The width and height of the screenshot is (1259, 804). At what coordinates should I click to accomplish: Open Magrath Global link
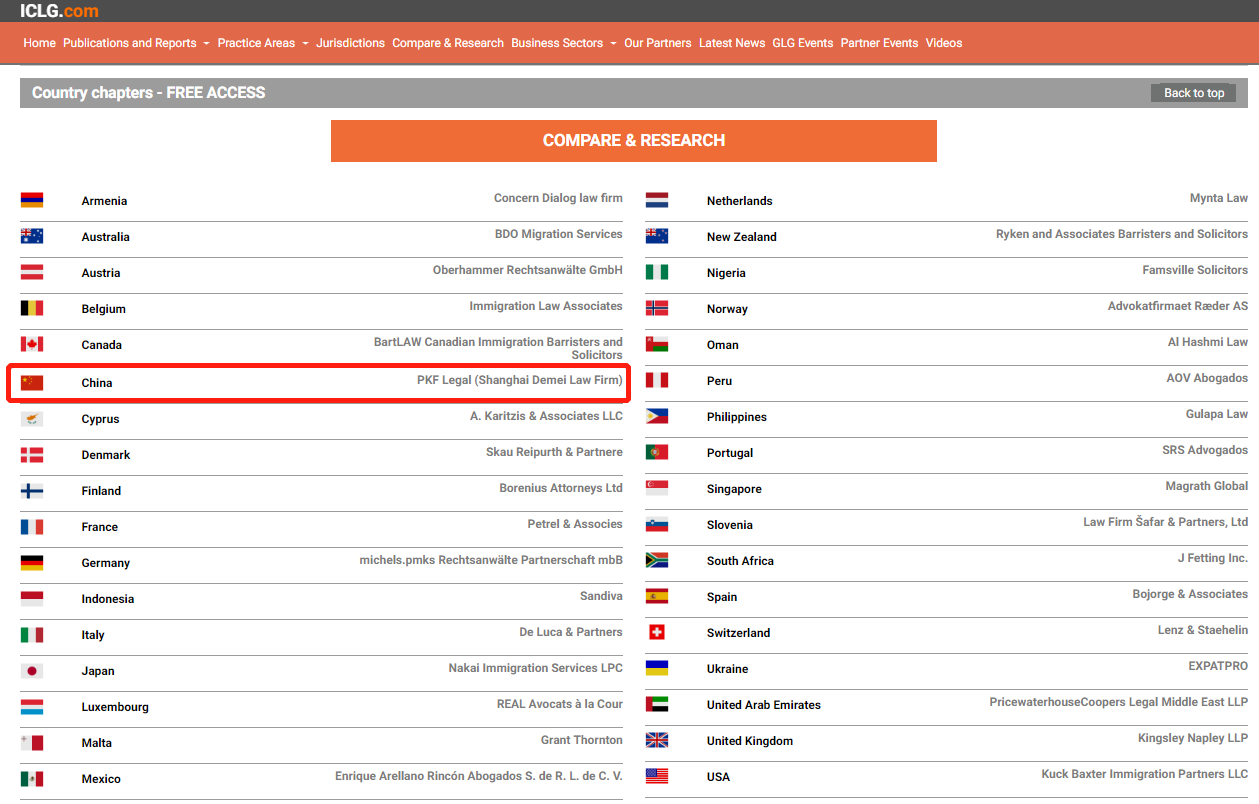[1207, 486]
